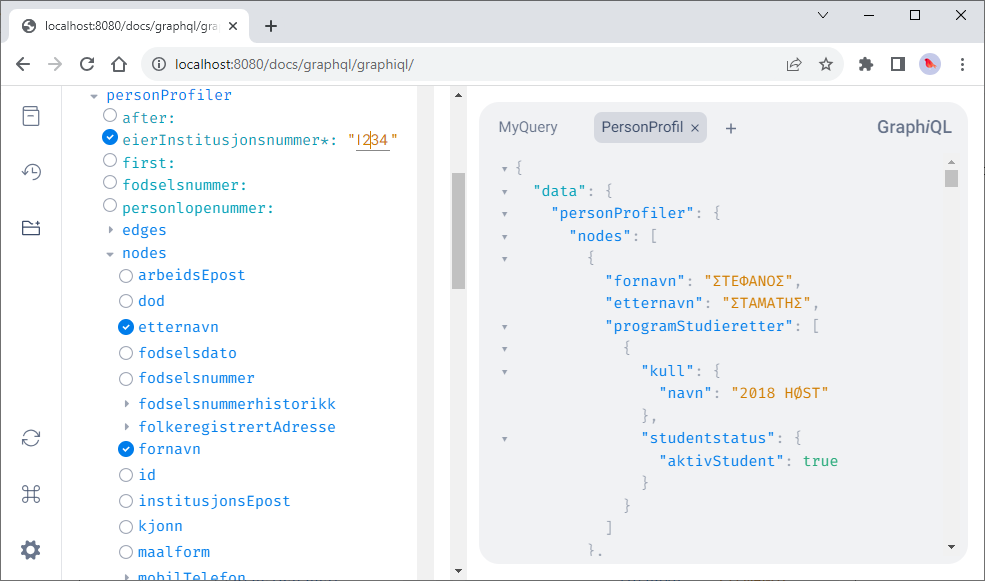985x581 pixels.
Task: Reload the page in browser
Action: (87, 64)
